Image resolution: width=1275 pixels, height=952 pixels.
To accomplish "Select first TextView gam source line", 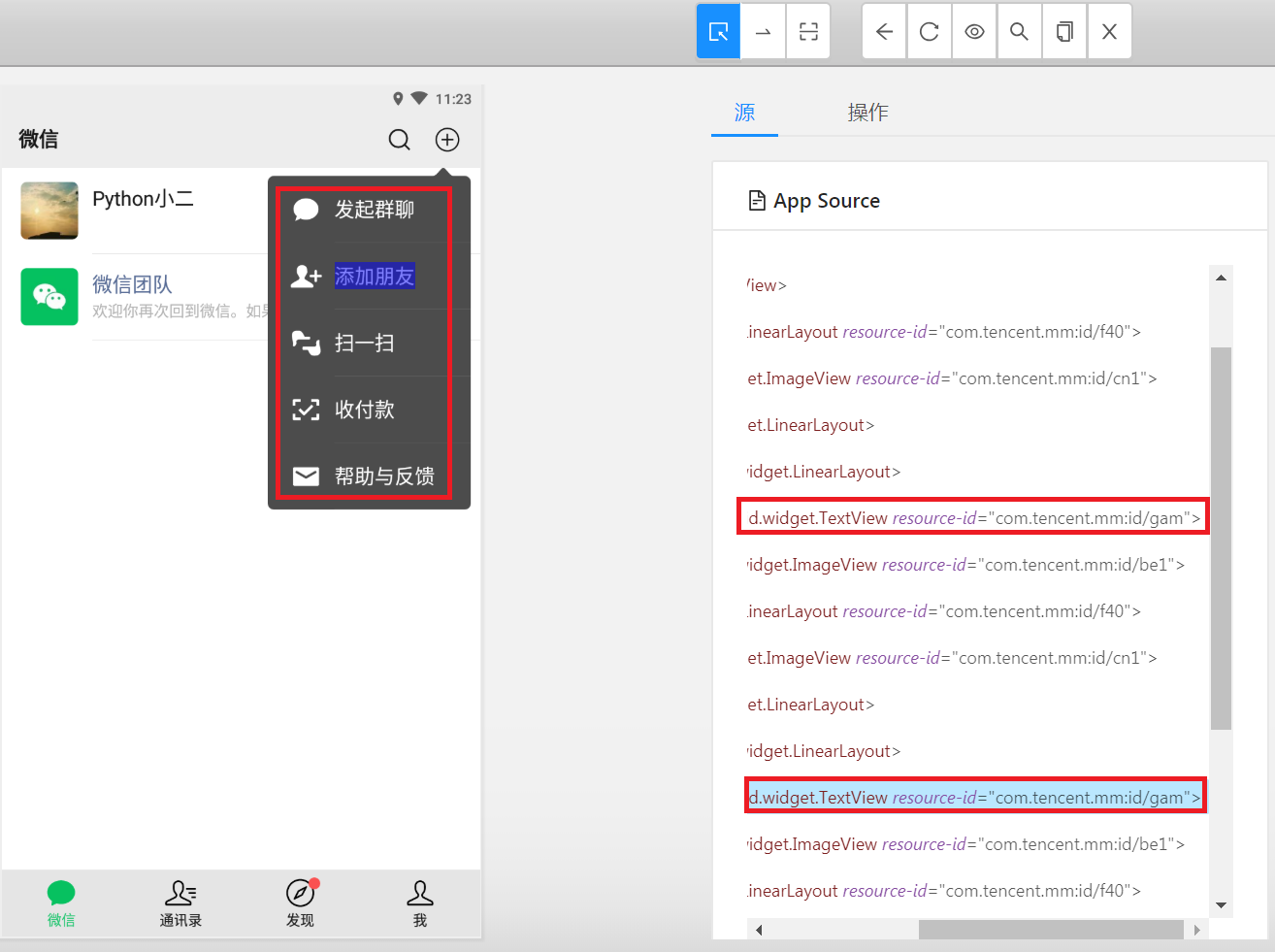I will tap(974, 518).
